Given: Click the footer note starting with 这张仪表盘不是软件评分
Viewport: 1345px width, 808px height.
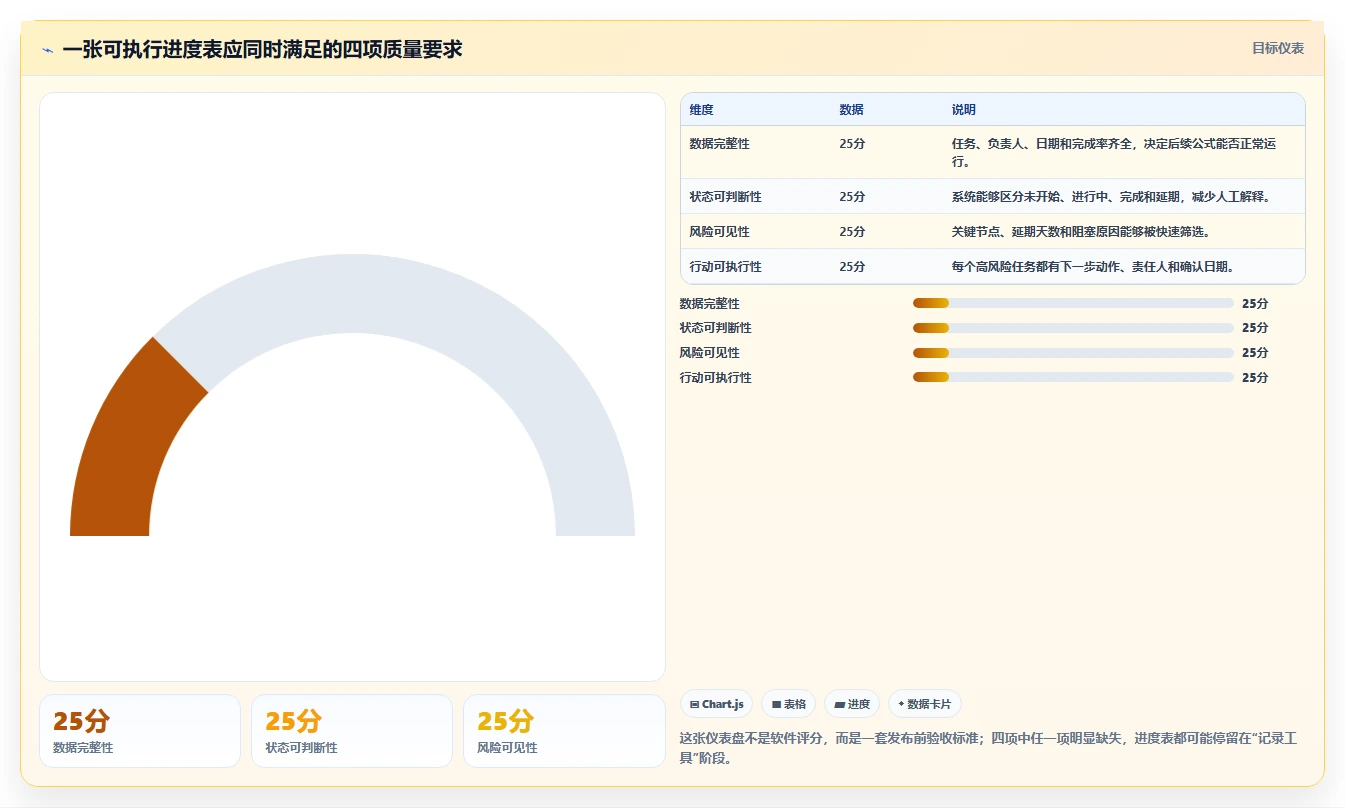Looking at the screenshot, I should pyautogui.click(x=988, y=748).
